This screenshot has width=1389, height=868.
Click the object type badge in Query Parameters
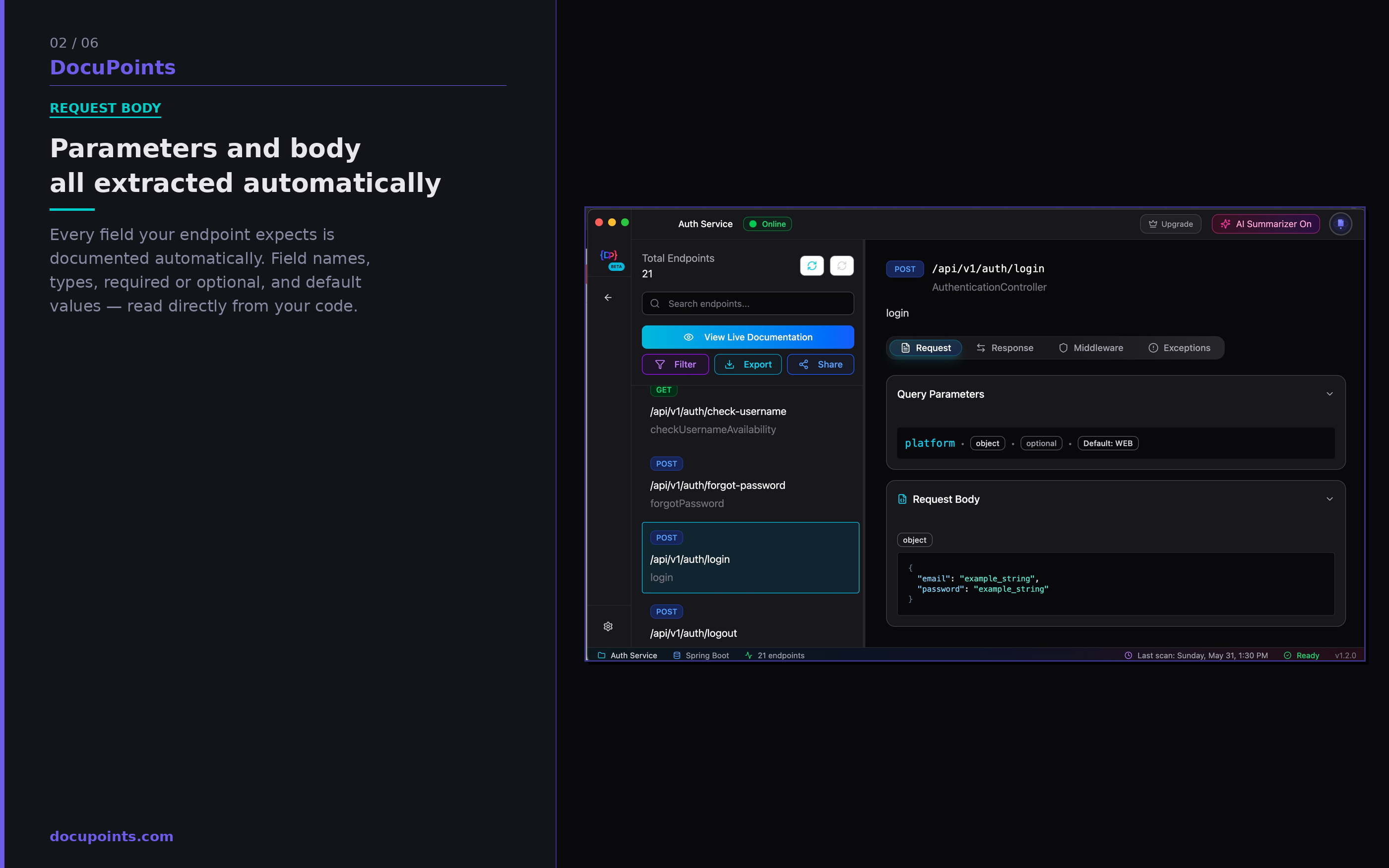tap(987, 443)
